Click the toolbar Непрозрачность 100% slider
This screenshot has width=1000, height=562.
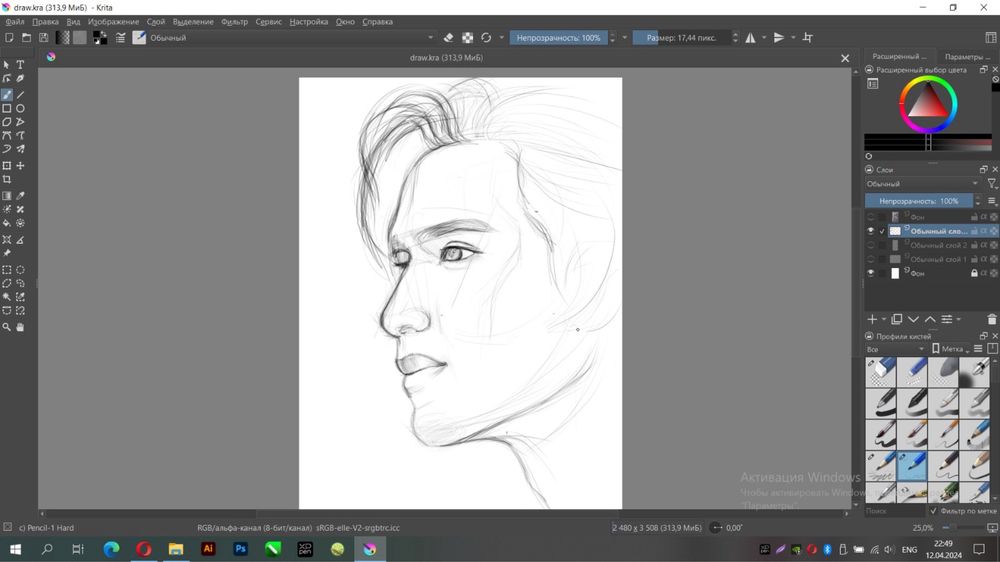tap(558, 38)
